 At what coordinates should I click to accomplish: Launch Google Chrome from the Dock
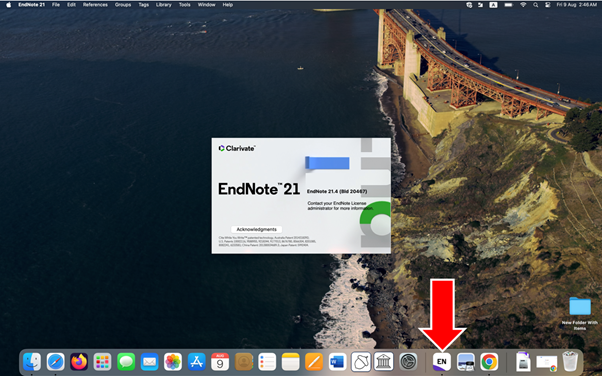(x=489, y=362)
